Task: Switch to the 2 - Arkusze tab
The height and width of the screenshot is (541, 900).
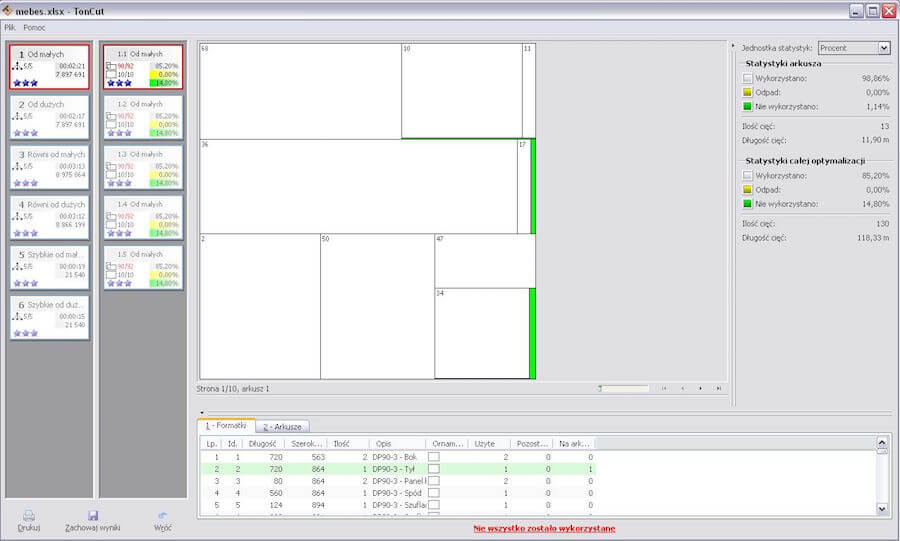Action: pyautogui.click(x=284, y=427)
